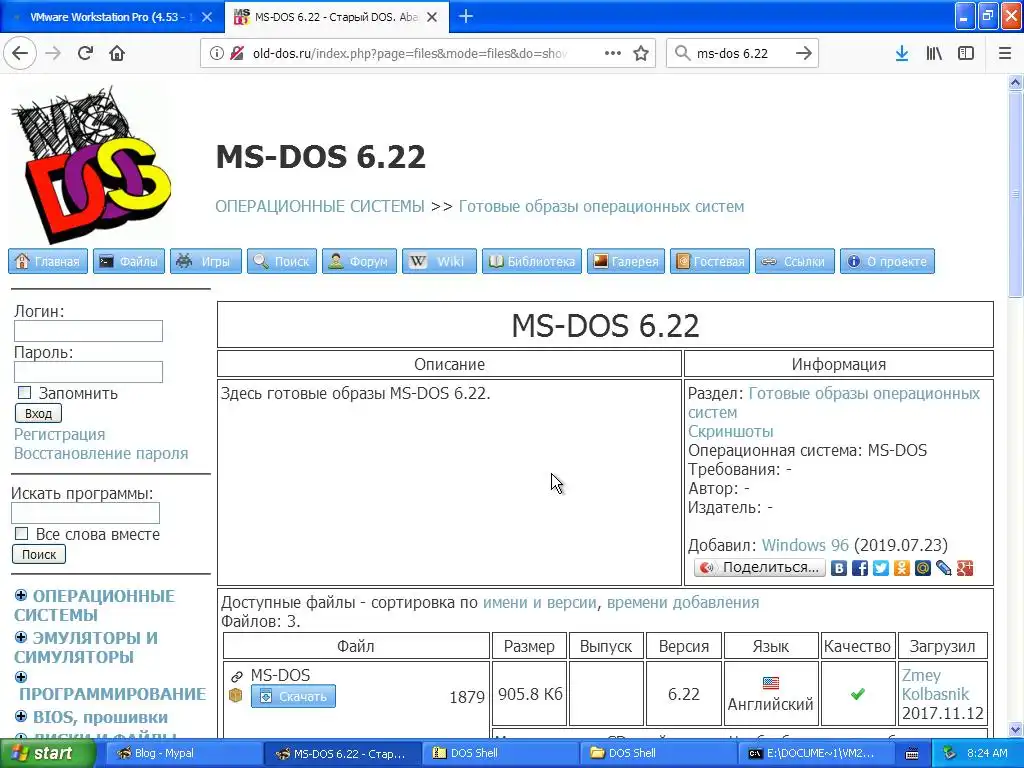Go back to the previous page
The image size is (1024, 768).
coord(20,53)
